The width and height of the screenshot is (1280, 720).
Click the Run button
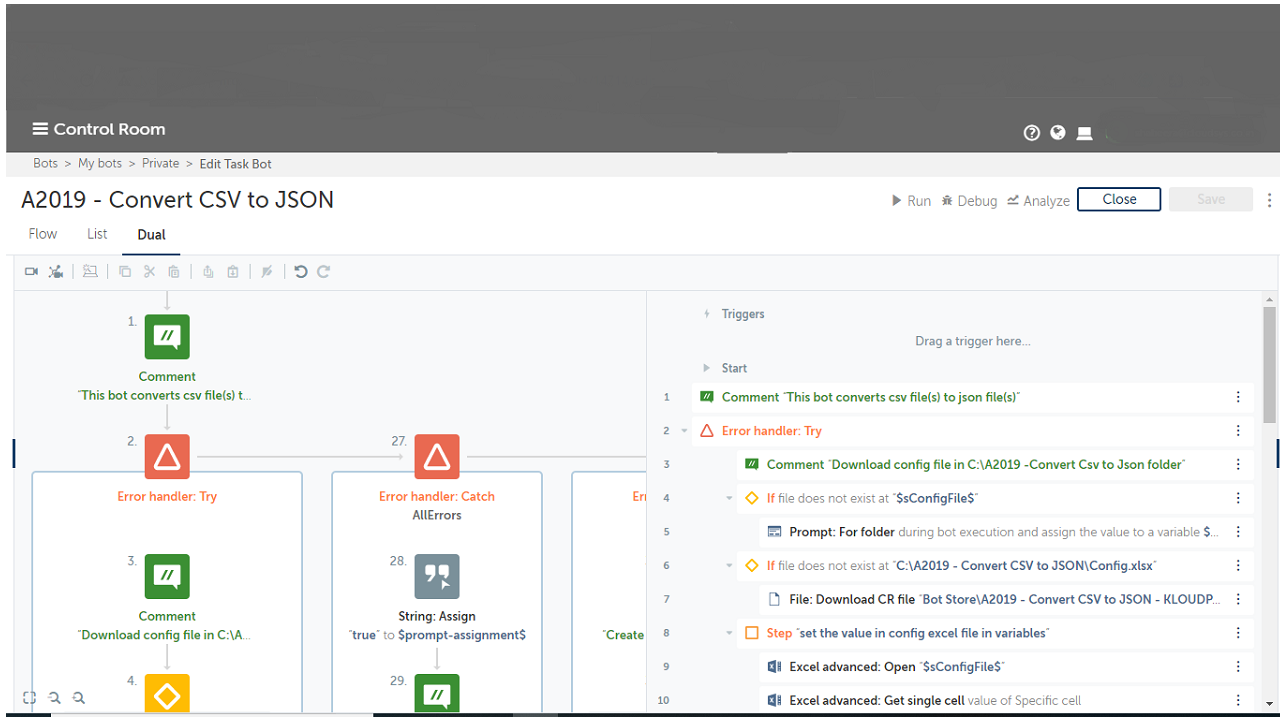point(911,201)
